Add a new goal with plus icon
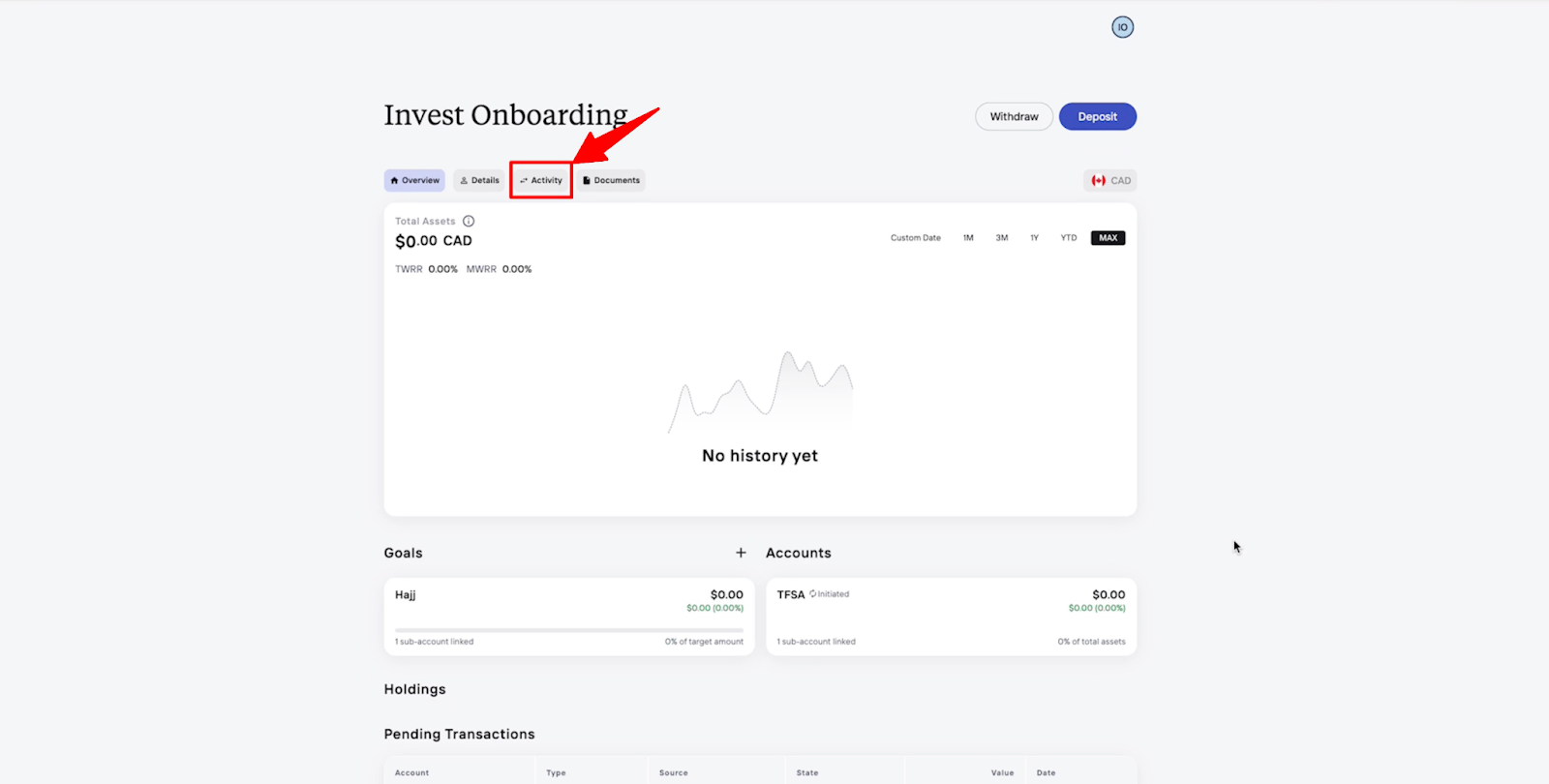The height and width of the screenshot is (784, 1549). [741, 553]
